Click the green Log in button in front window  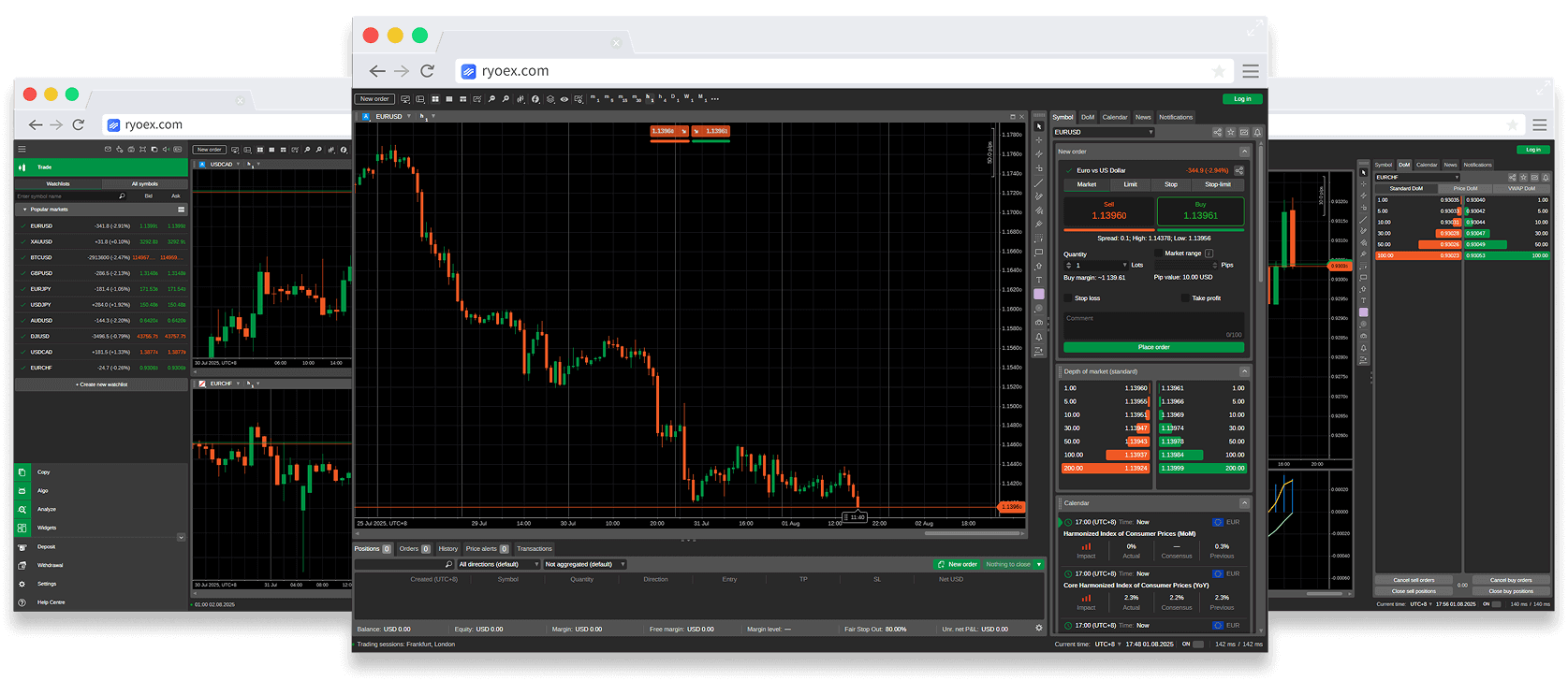[x=1242, y=99]
